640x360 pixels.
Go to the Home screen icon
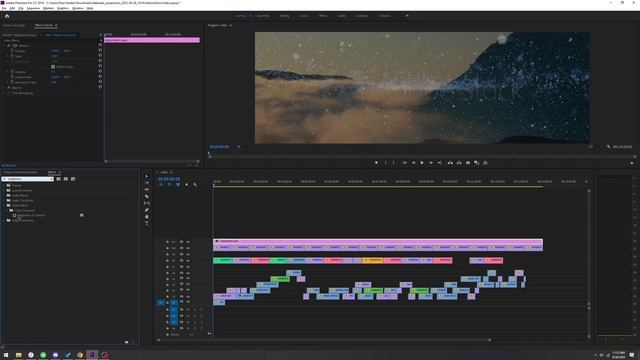7,16
